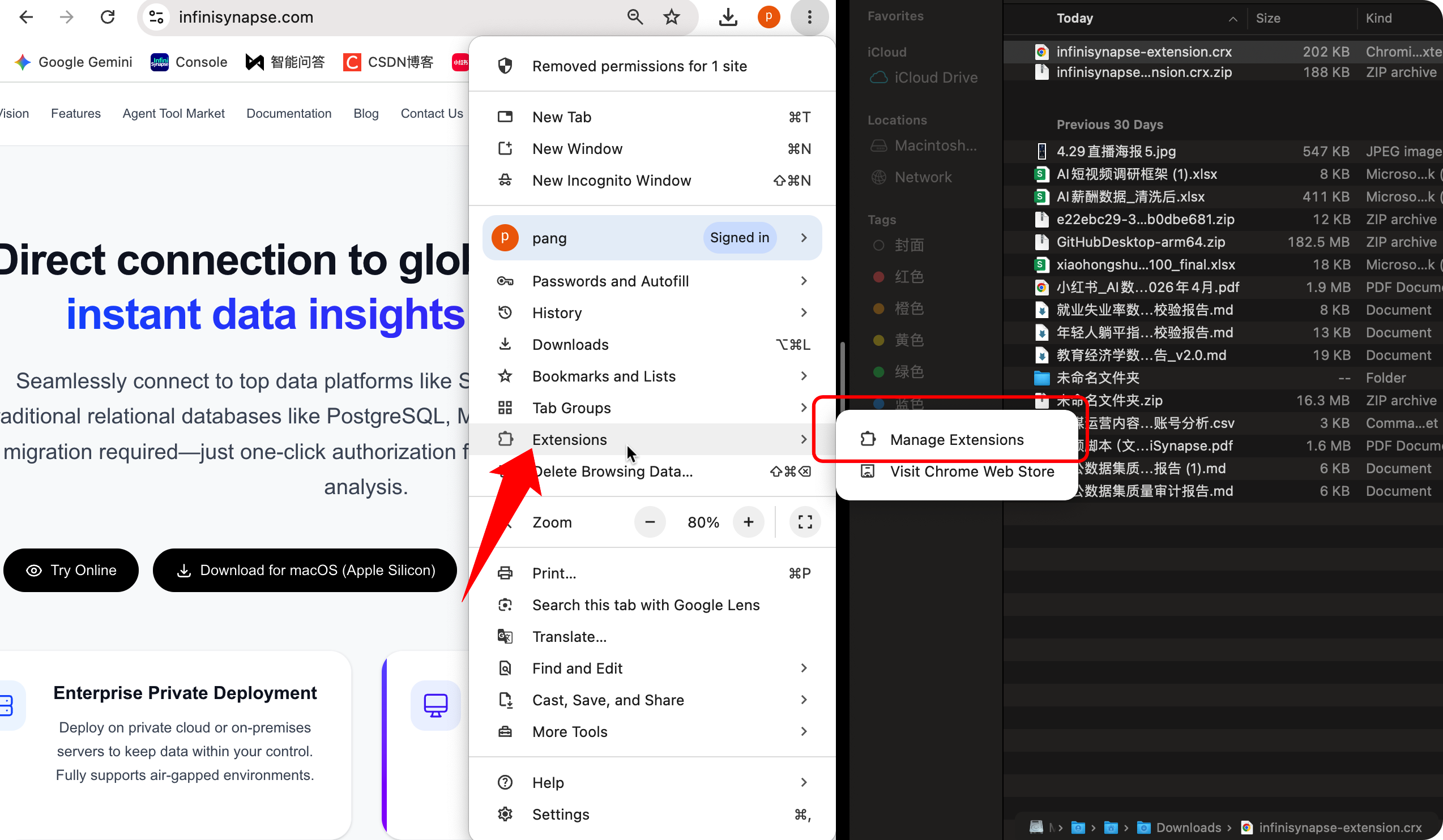This screenshot has width=1443, height=840.
Task: Click Visit Chrome Web Store
Action: click(957, 472)
